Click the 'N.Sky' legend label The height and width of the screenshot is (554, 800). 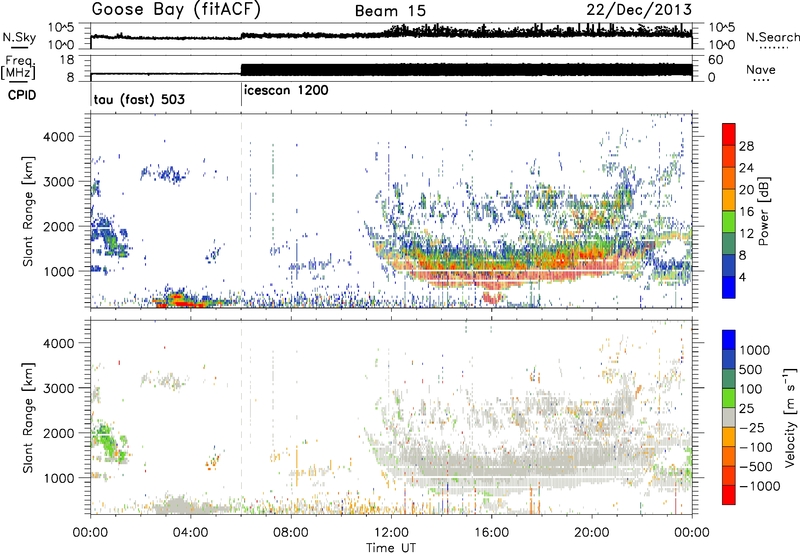click(x=19, y=37)
